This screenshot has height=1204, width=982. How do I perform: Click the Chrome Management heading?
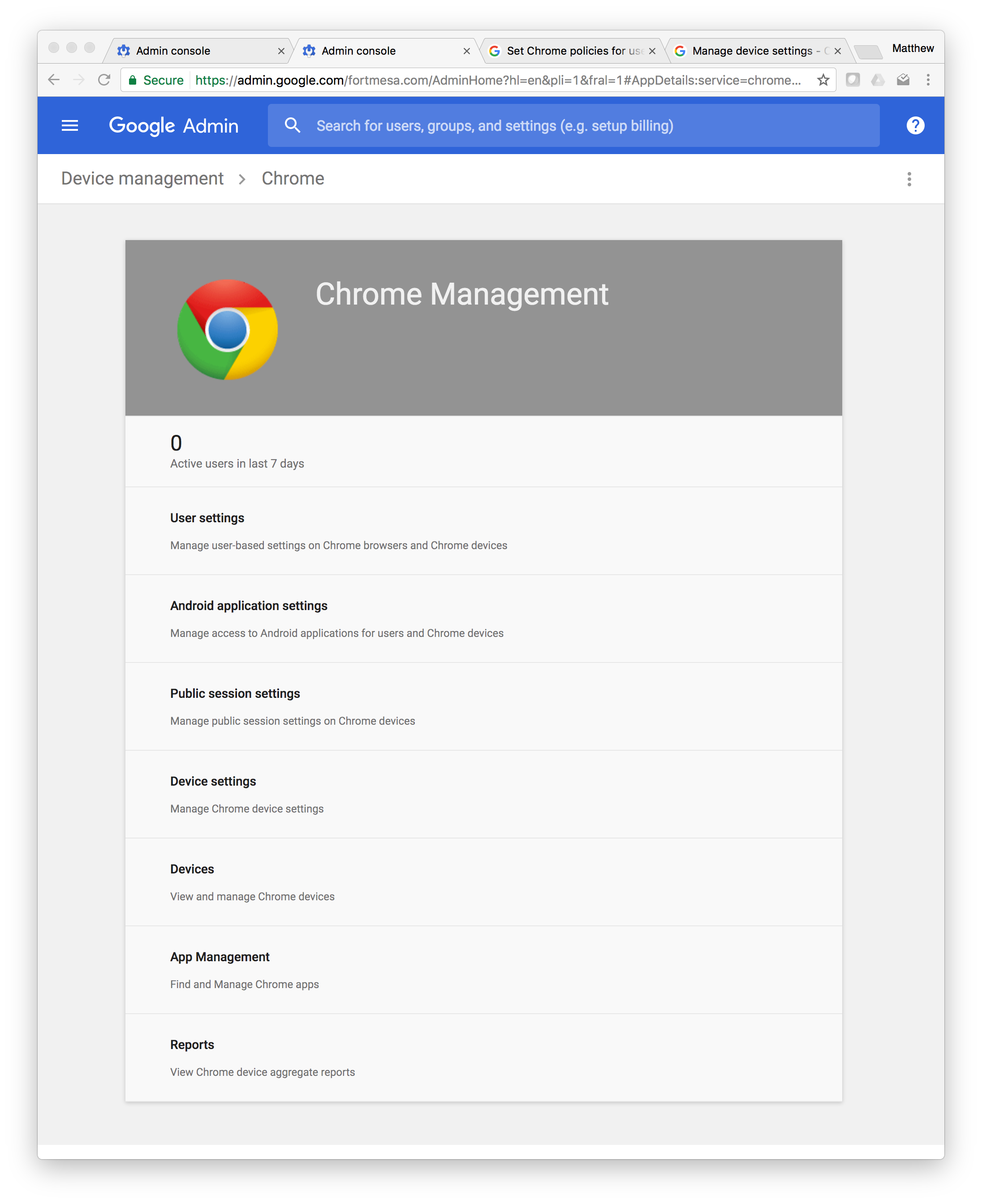point(461,295)
